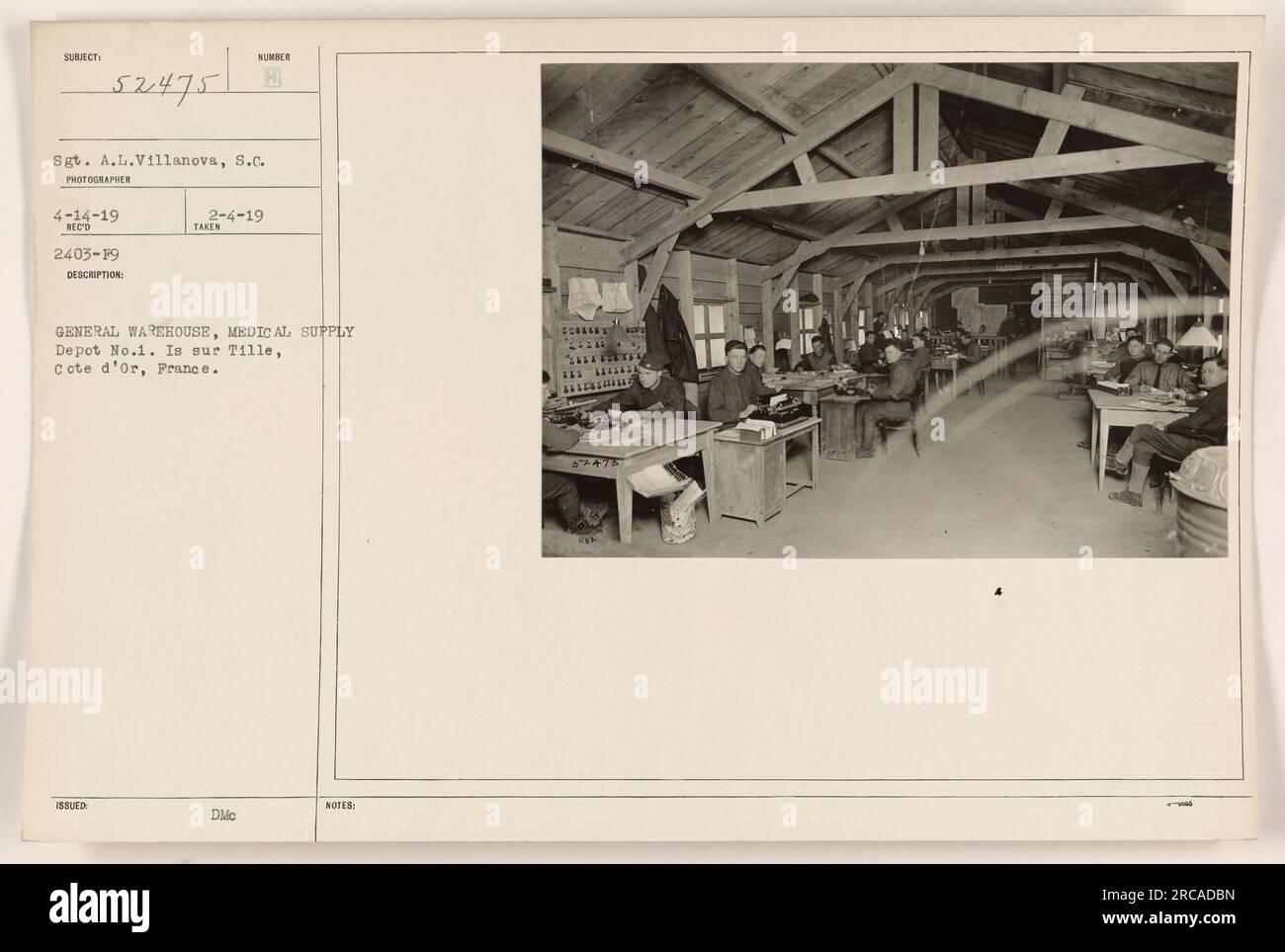Click the stamped H mark under NUMBER
This screenshot has width=1285, height=952.
coord(274,77)
